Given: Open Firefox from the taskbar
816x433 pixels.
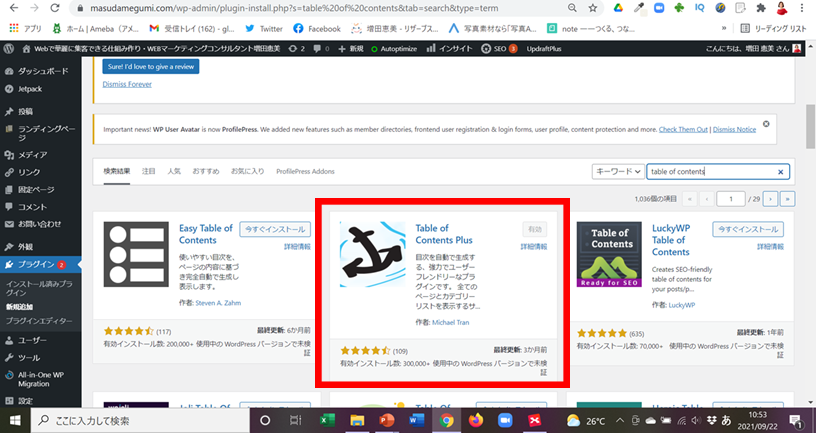Looking at the screenshot, I should pos(476,421).
